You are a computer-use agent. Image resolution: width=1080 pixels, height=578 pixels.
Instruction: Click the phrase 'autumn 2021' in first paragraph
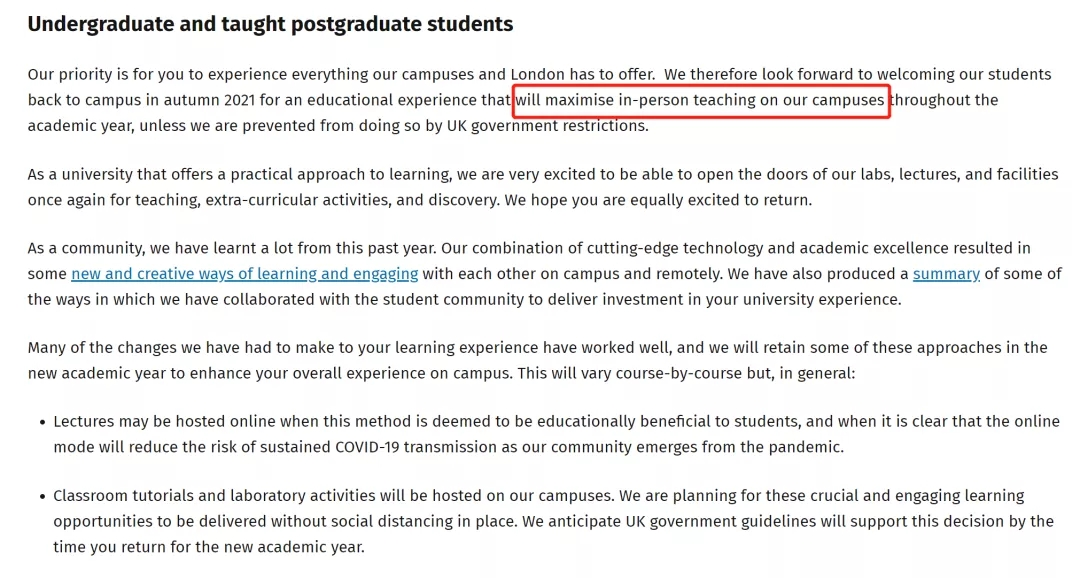click(209, 101)
